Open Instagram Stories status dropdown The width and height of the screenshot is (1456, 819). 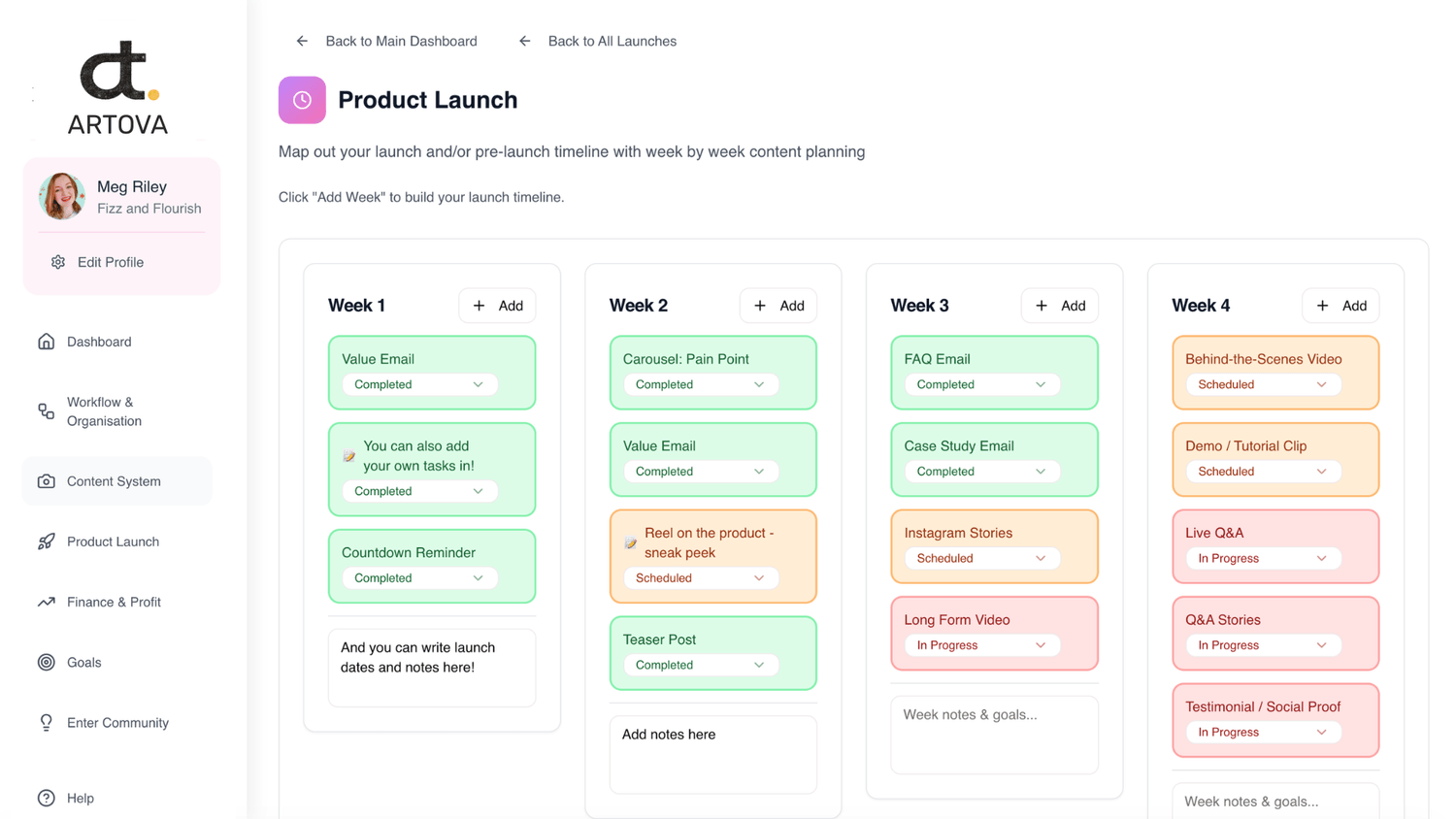click(x=980, y=558)
